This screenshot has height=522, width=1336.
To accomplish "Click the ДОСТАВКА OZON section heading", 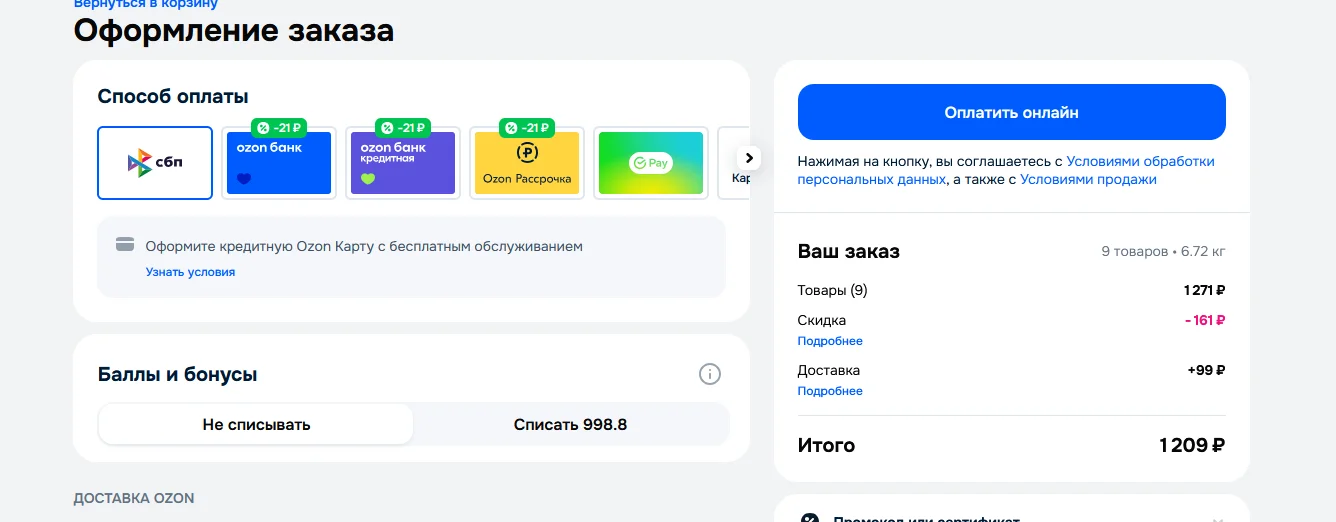I will point(134,498).
